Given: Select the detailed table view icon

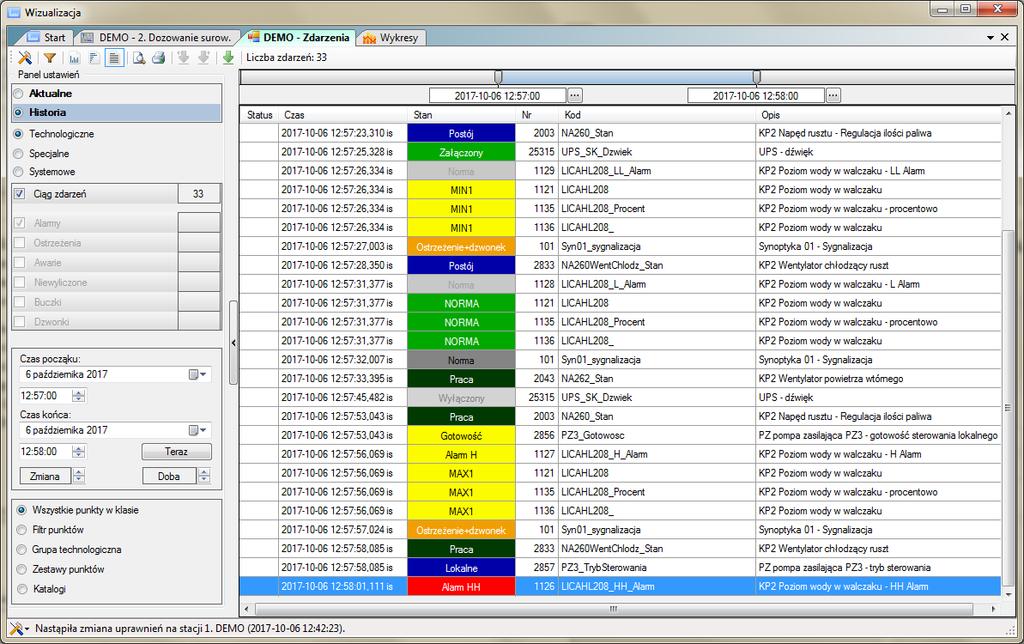Looking at the screenshot, I should (114, 57).
